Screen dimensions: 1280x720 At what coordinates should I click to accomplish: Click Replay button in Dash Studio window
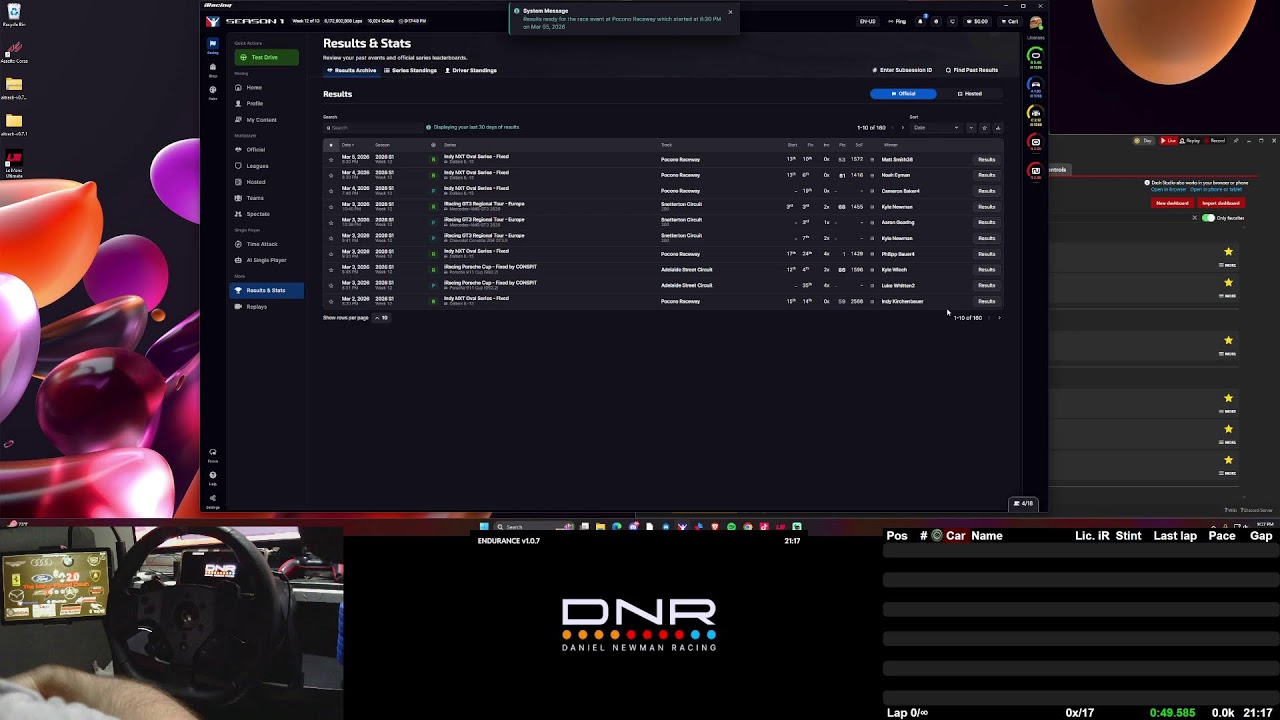point(1191,141)
